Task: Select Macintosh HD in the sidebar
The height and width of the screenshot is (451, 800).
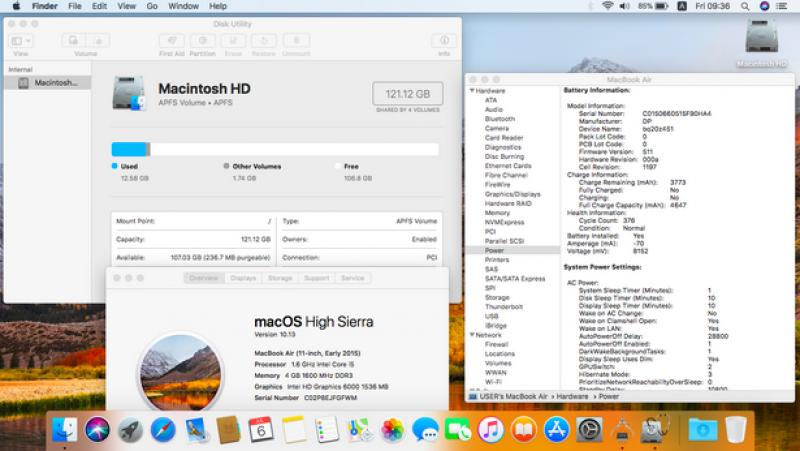Action: tap(50, 83)
